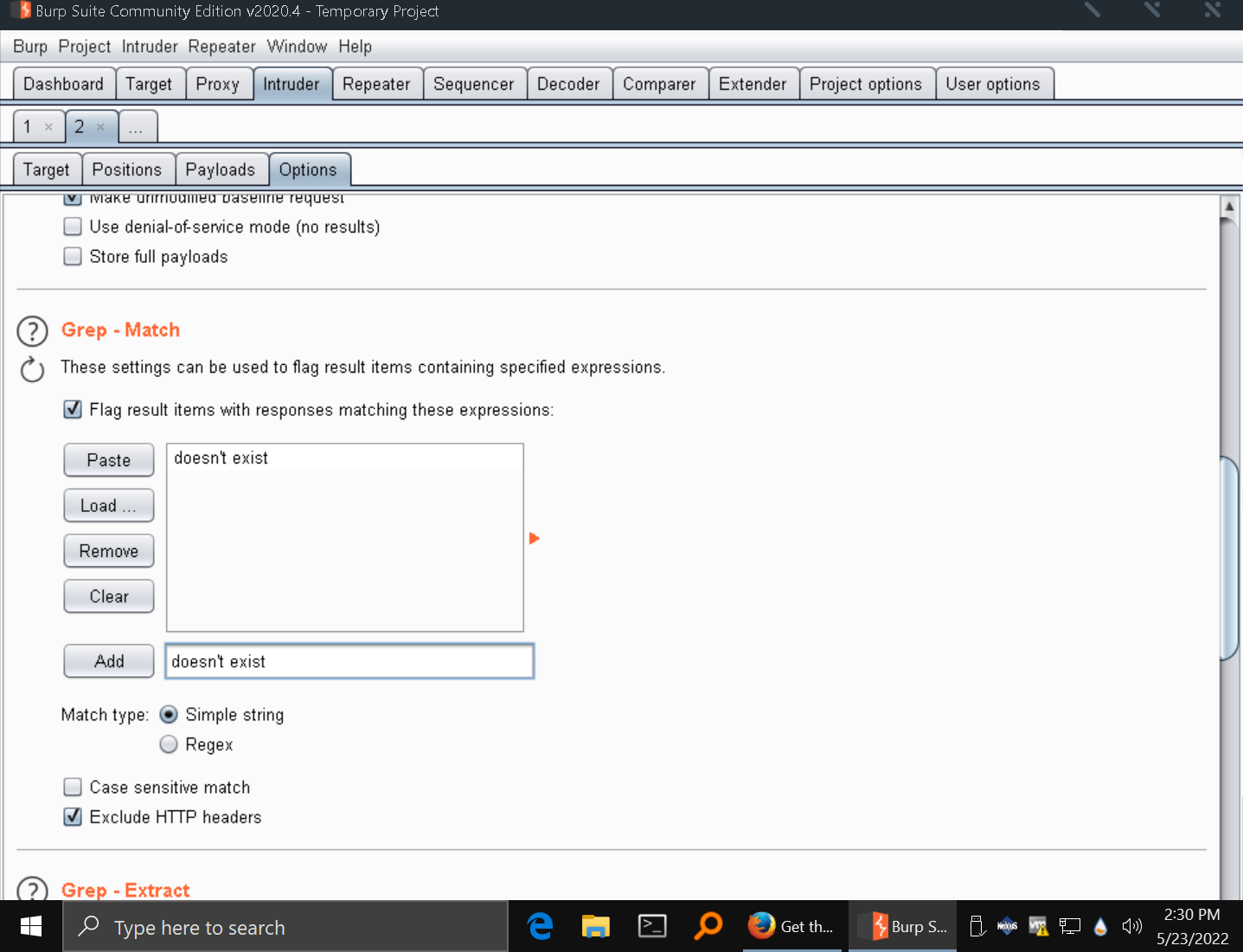Enable Case sensitive match checkbox
This screenshot has width=1243, height=952.
pyautogui.click(x=73, y=787)
